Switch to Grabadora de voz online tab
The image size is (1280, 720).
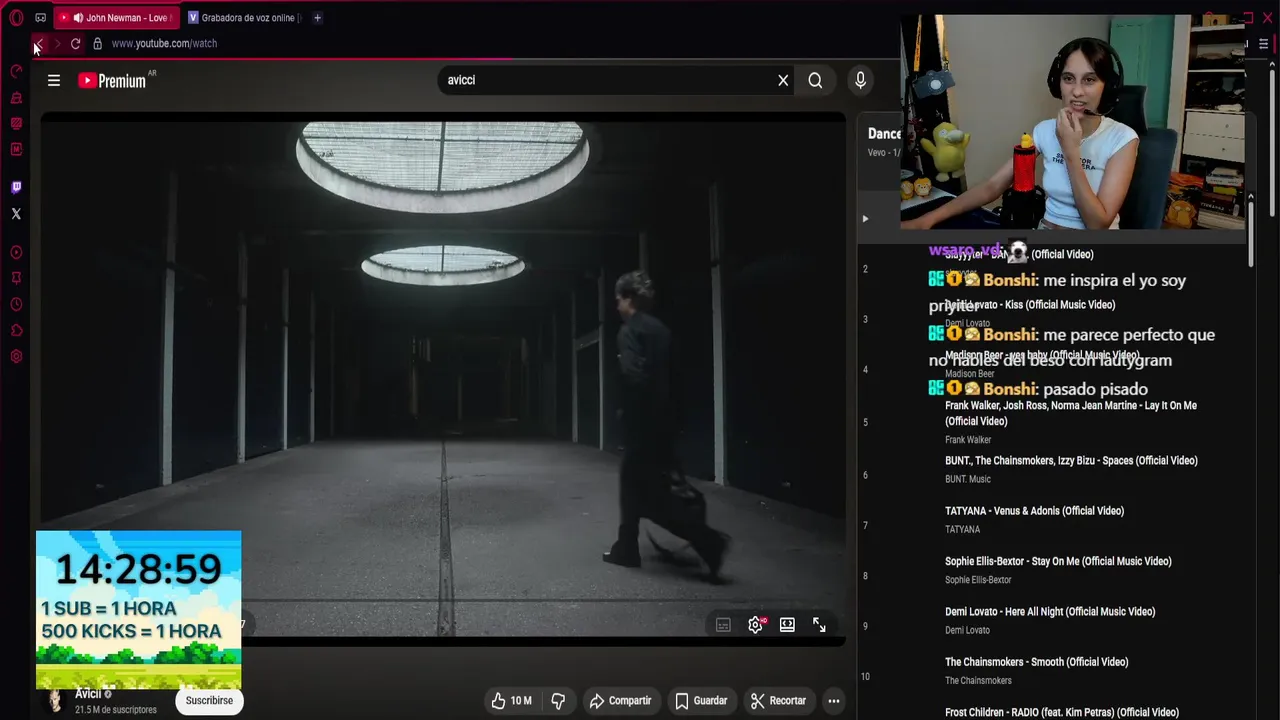pyautogui.click(x=245, y=18)
